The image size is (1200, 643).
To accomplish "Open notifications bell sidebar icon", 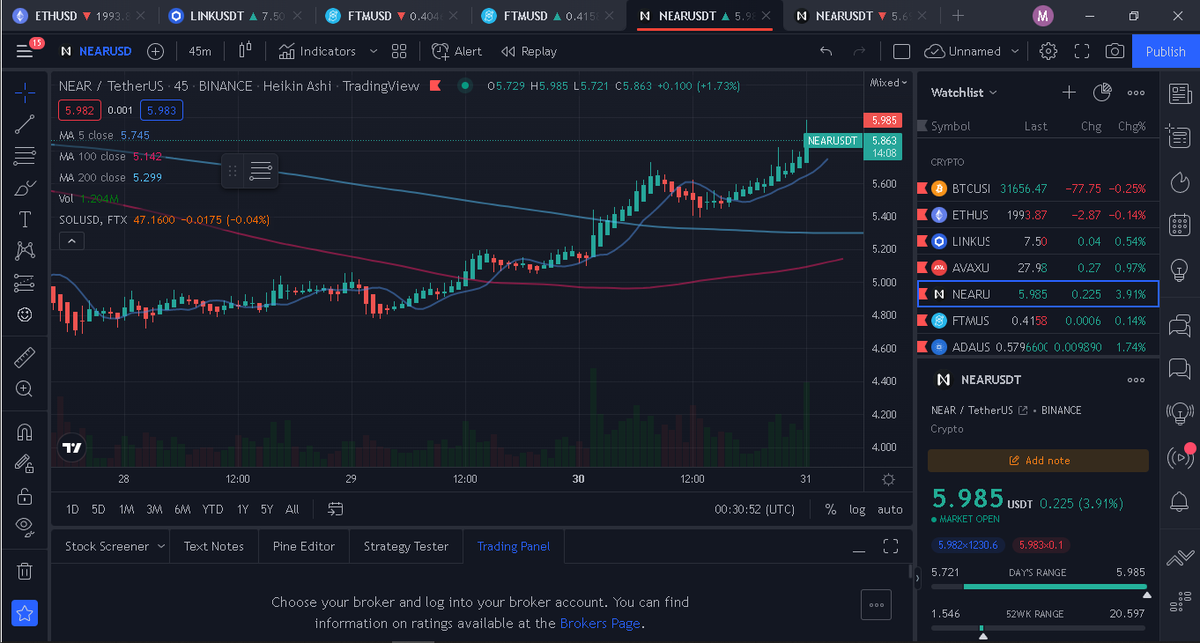I will click(x=1179, y=500).
